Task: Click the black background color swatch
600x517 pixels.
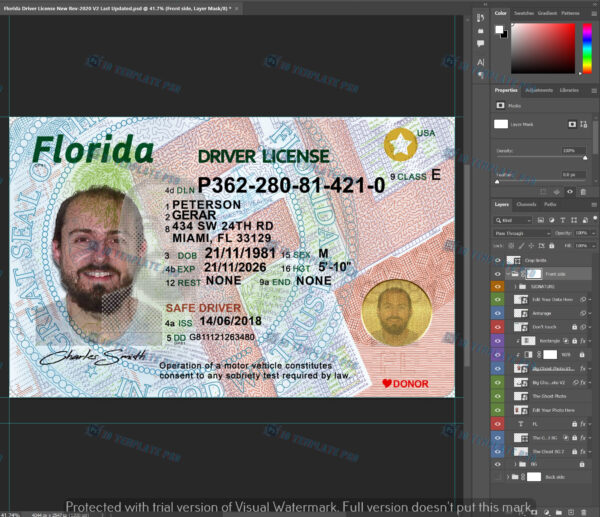Action: tap(505, 35)
